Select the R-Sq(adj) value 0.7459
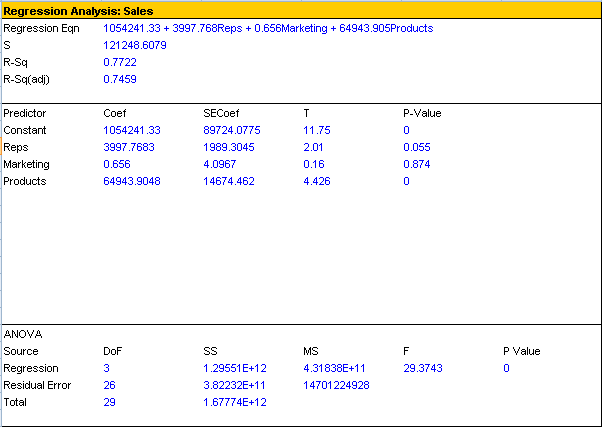This screenshot has width=602, height=427. [x=120, y=79]
